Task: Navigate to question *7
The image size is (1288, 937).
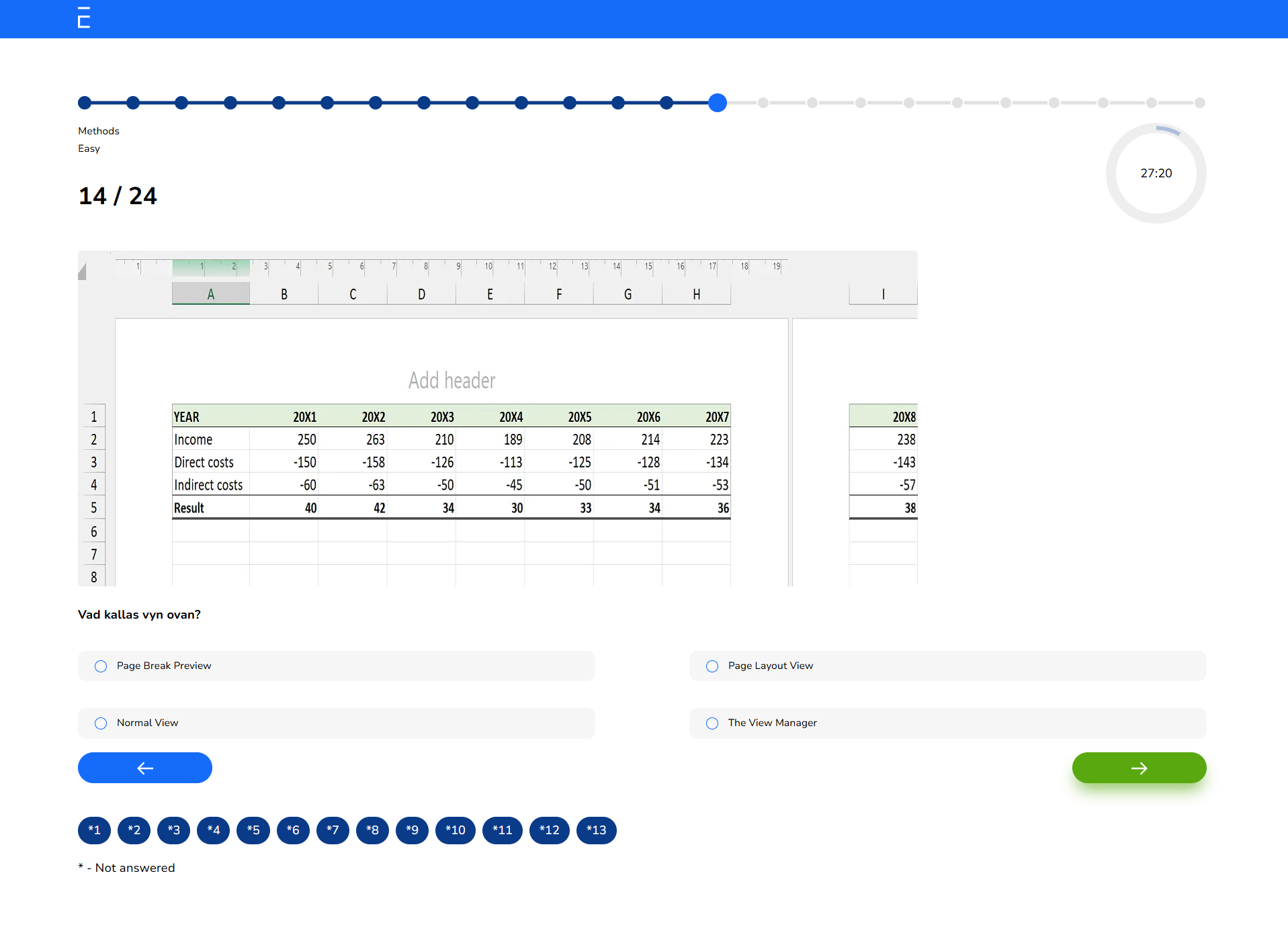Action: pyautogui.click(x=333, y=830)
